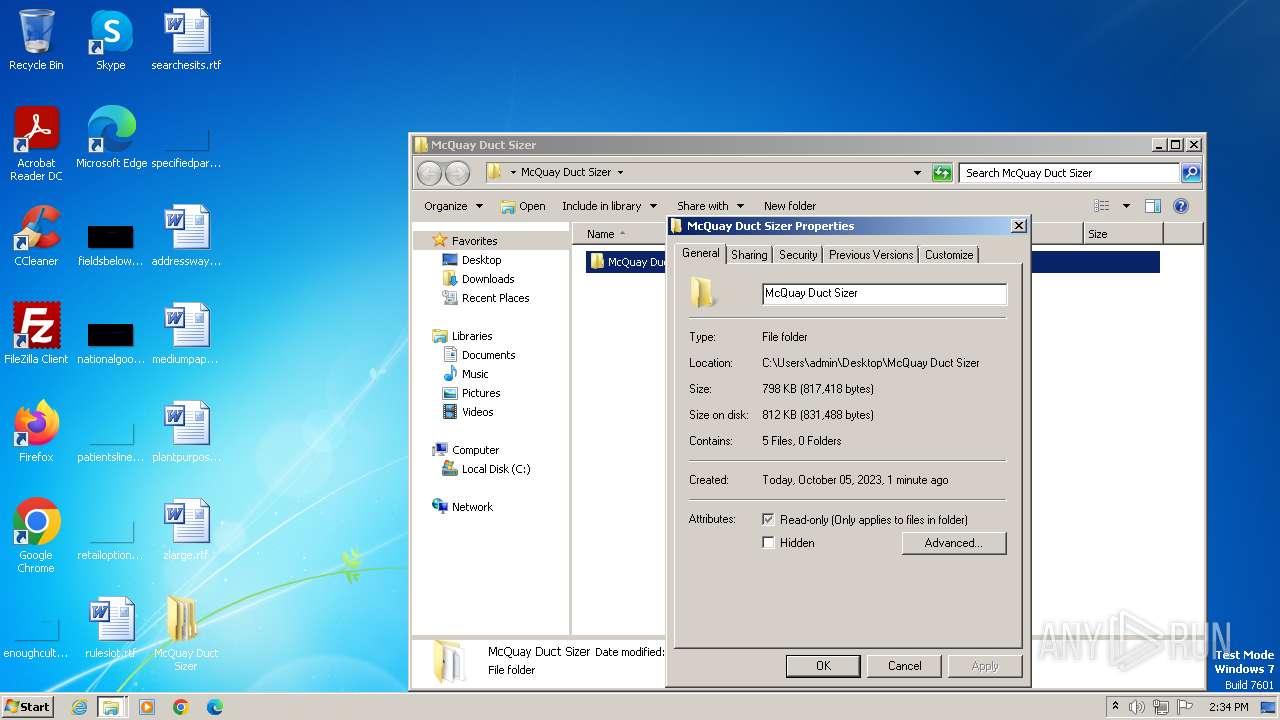Click Cancel in Properties dialog

(x=904, y=666)
